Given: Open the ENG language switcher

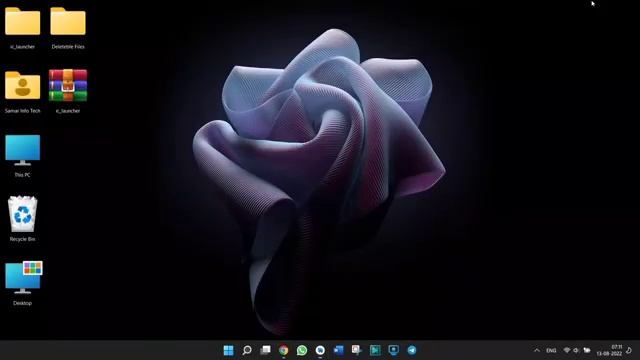Looking at the screenshot, I should tap(551, 351).
